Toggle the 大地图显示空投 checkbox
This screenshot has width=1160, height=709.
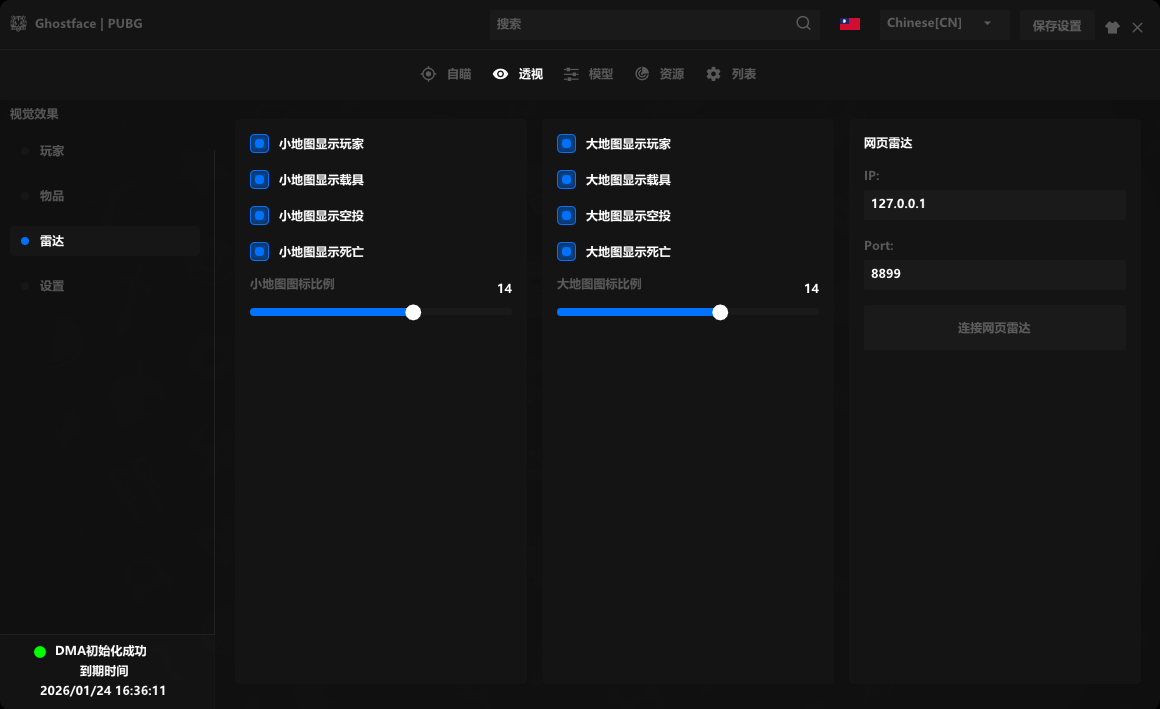click(x=566, y=216)
